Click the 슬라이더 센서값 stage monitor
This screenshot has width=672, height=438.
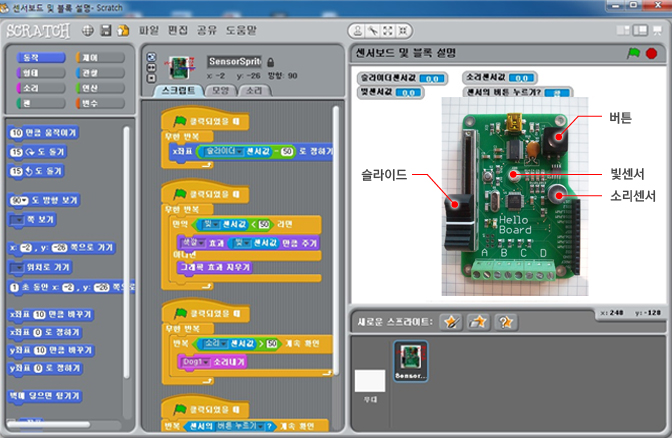[x=402, y=78]
